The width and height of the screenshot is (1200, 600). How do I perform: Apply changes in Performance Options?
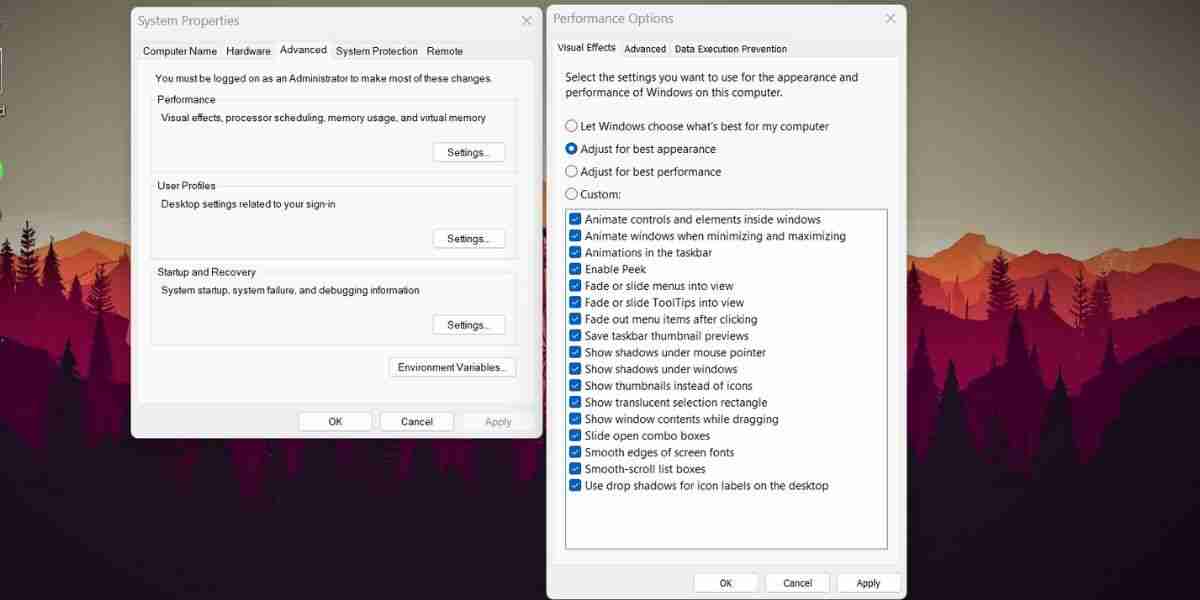(868, 583)
